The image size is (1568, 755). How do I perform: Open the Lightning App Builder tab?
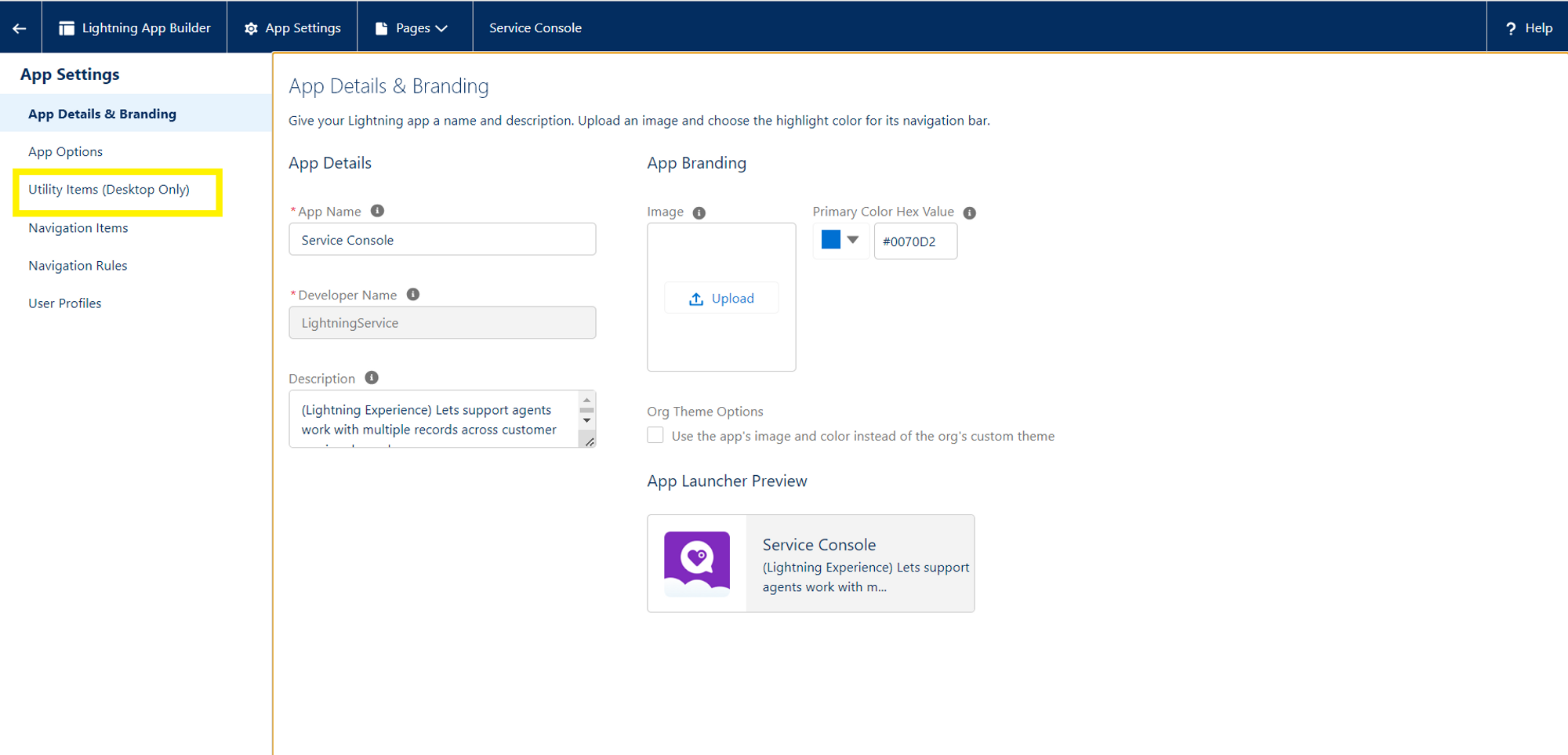(135, 28)
